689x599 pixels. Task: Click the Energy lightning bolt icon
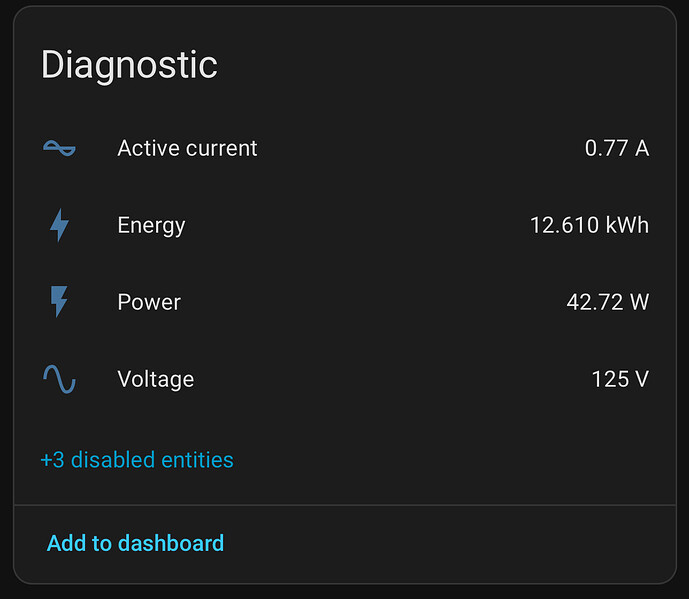59,225
